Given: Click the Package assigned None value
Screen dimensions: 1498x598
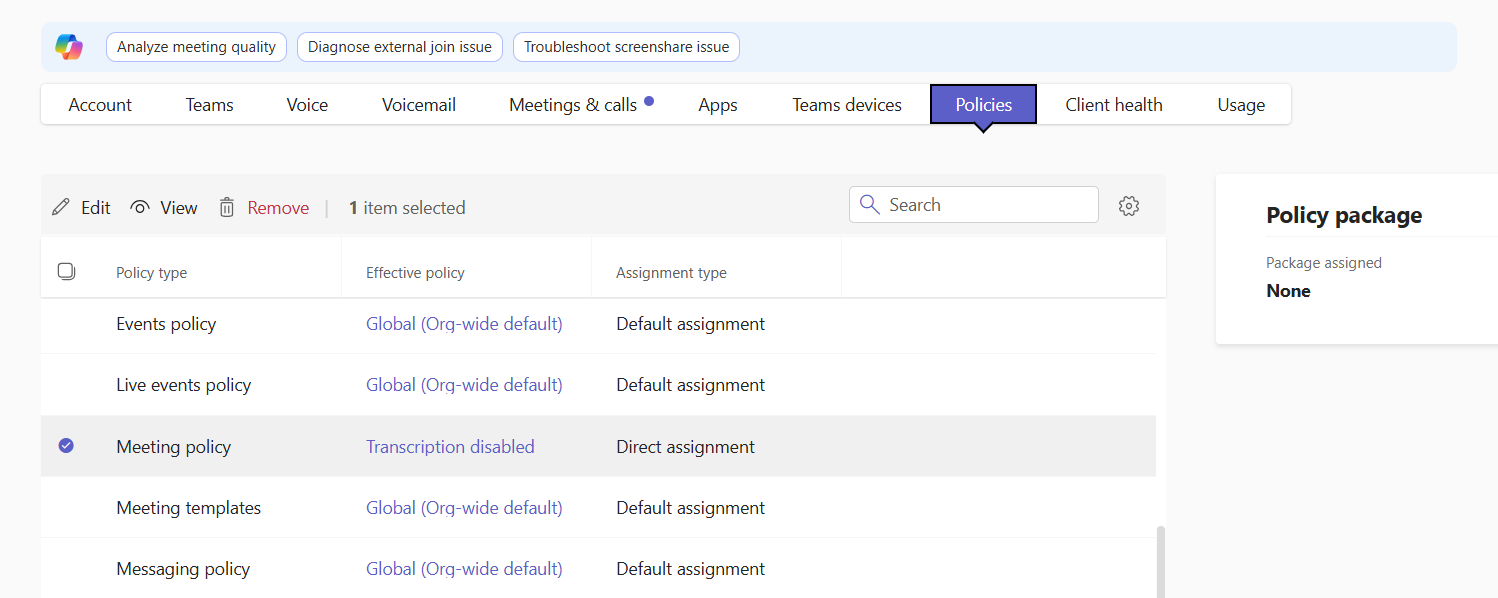Looking at the screenshot, I should [1288, 291].
